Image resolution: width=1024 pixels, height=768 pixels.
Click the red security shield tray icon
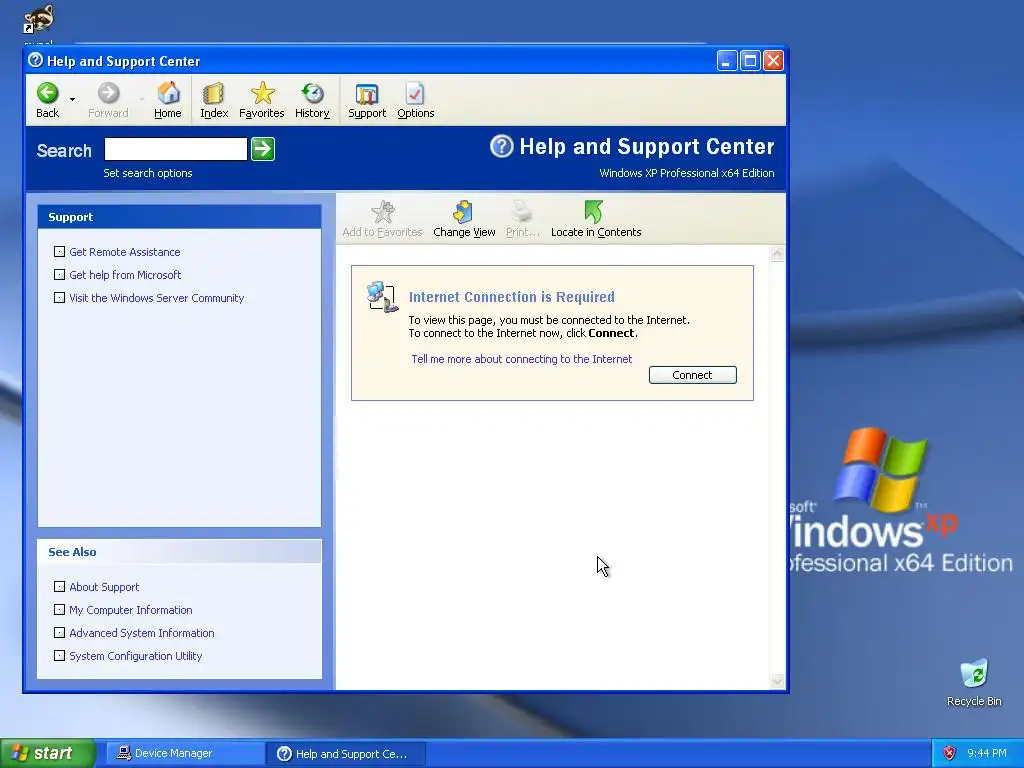950,754
